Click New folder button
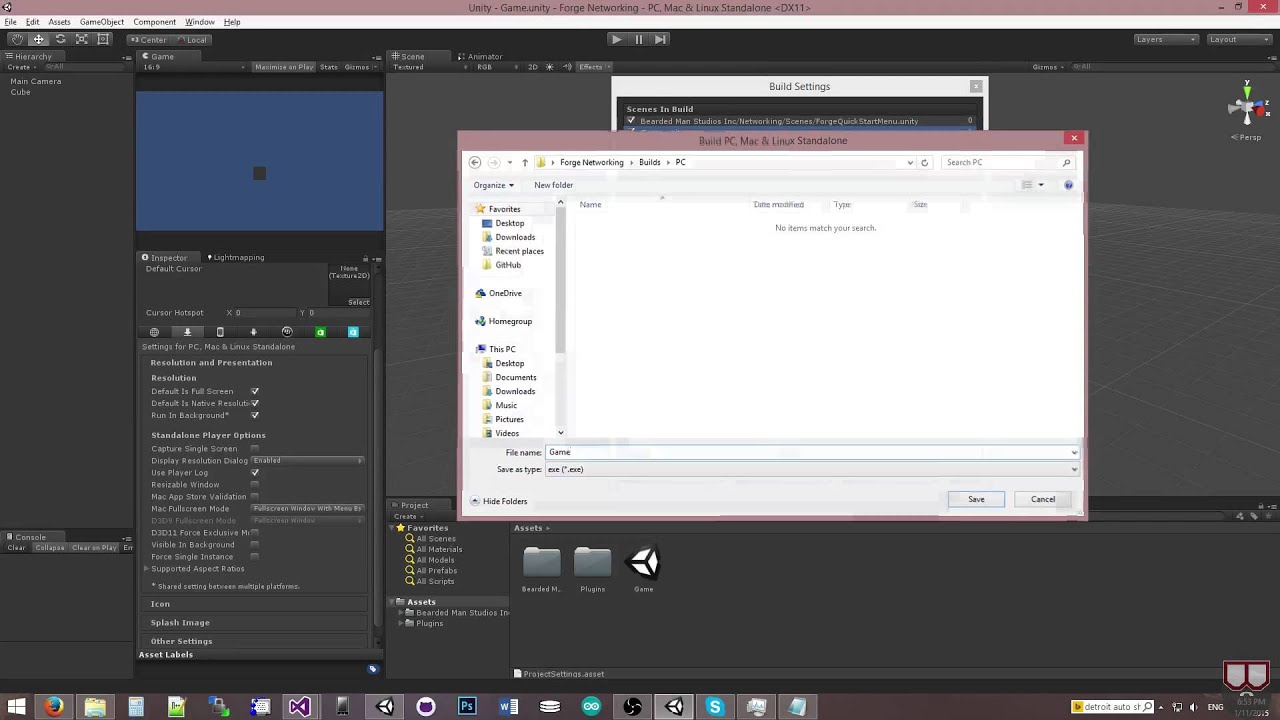The width and height of the screenshot is (1280, 720). (x=553, y=185)
